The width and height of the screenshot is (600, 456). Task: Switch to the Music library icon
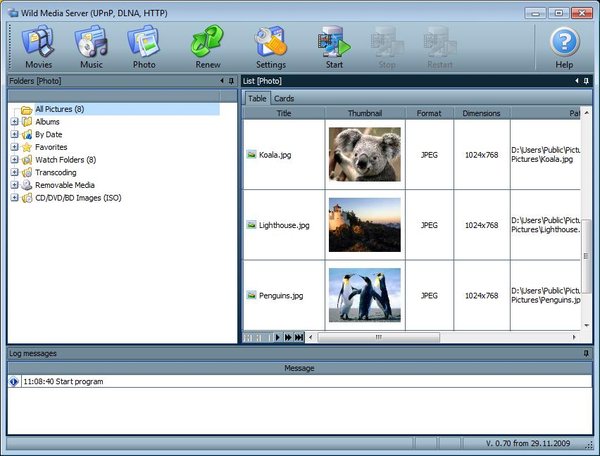[x=91, y=46]
